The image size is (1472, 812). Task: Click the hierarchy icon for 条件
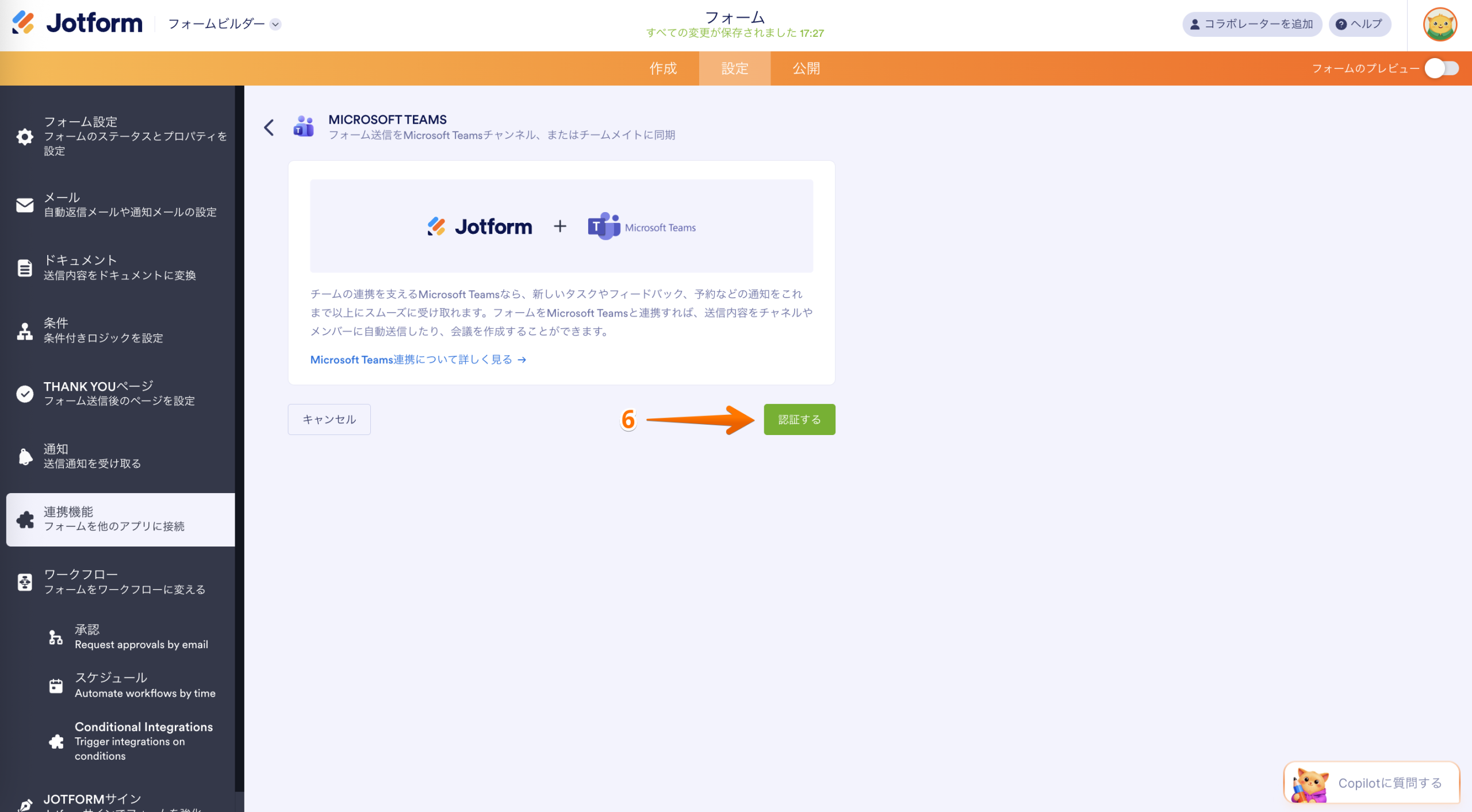click(25, 331)
